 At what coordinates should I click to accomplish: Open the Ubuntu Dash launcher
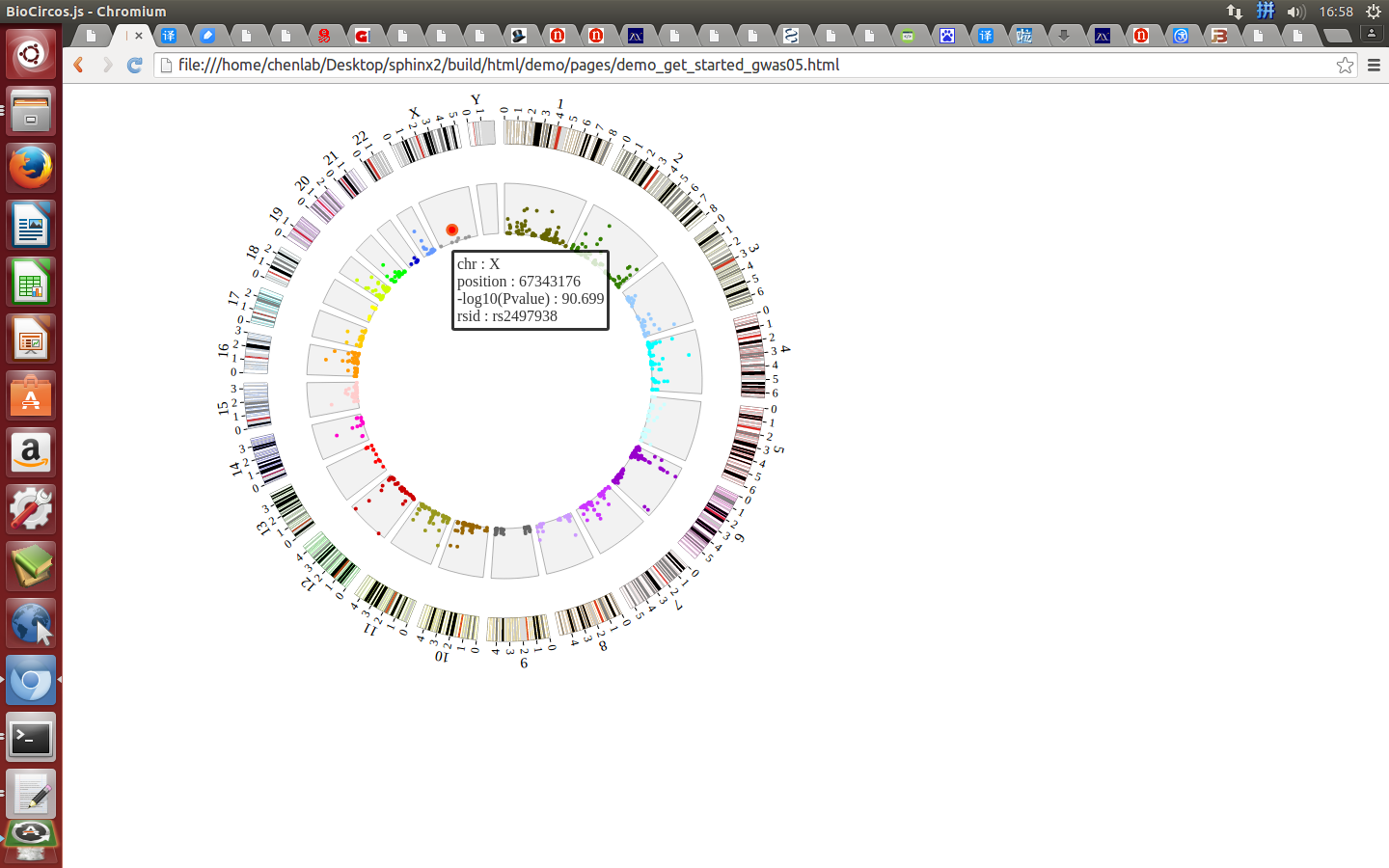(31, 53)
